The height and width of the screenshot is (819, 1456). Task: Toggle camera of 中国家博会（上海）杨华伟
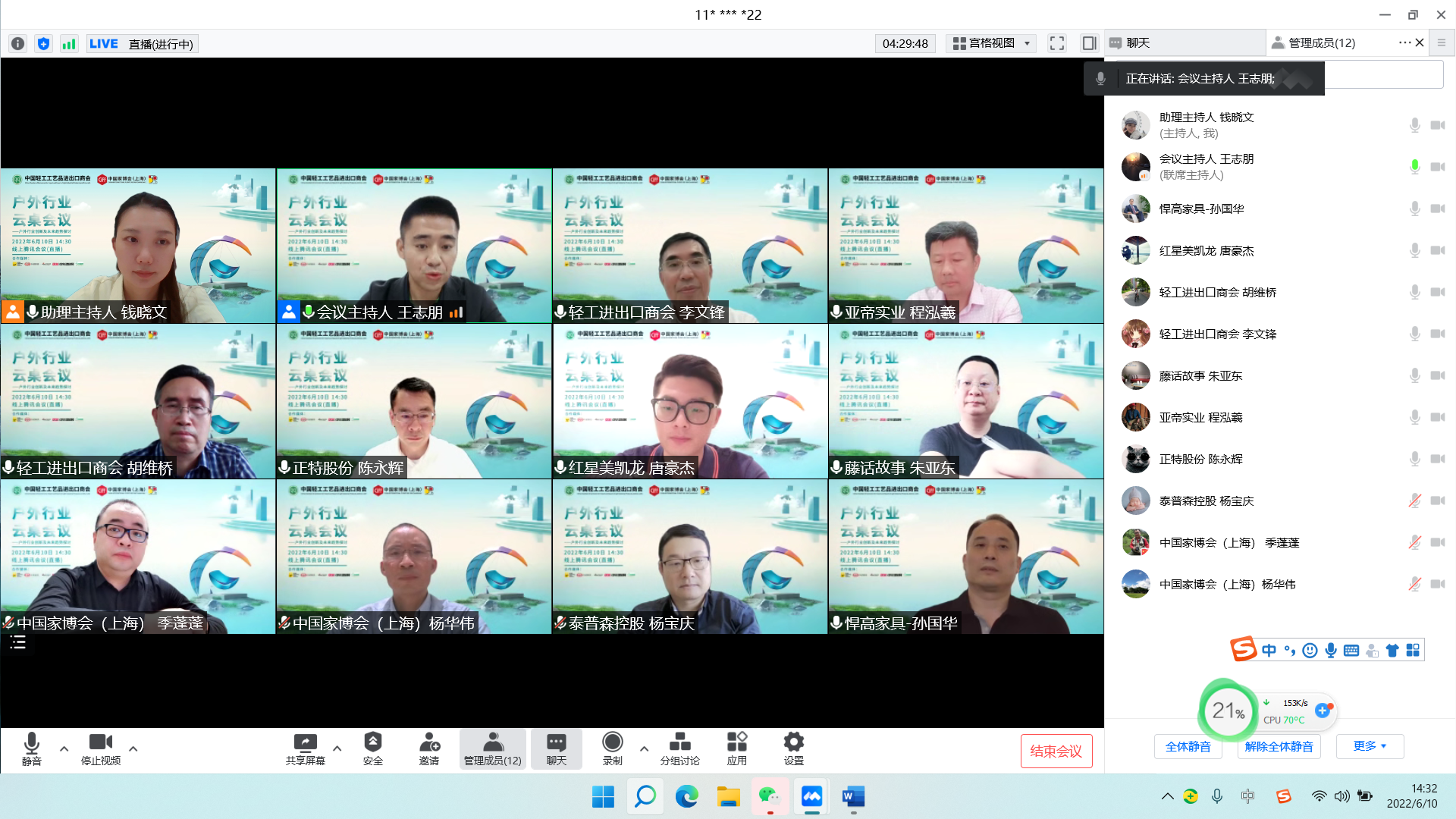click(1438, 584)
